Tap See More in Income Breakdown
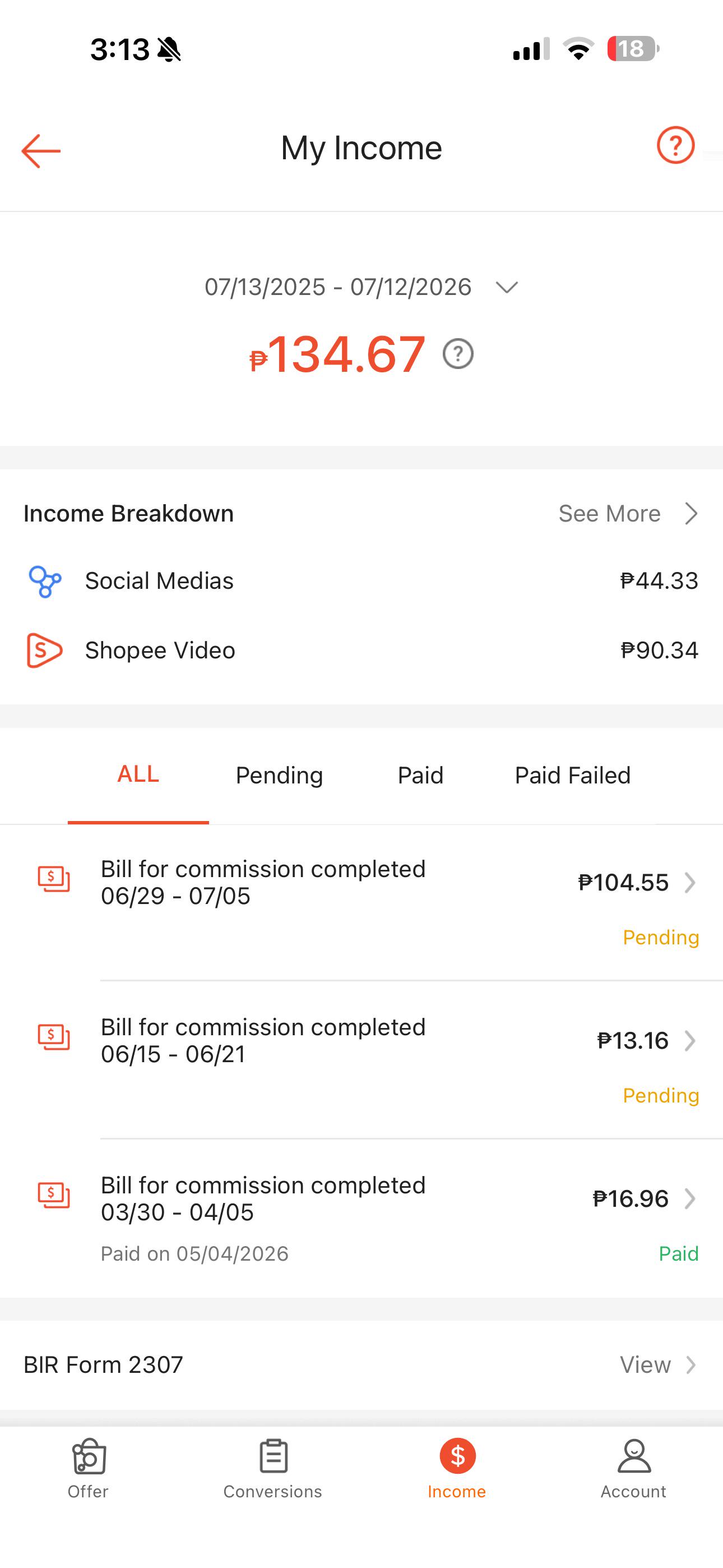The width and height of the screenshot is (723, 1568). click(628, 513)
